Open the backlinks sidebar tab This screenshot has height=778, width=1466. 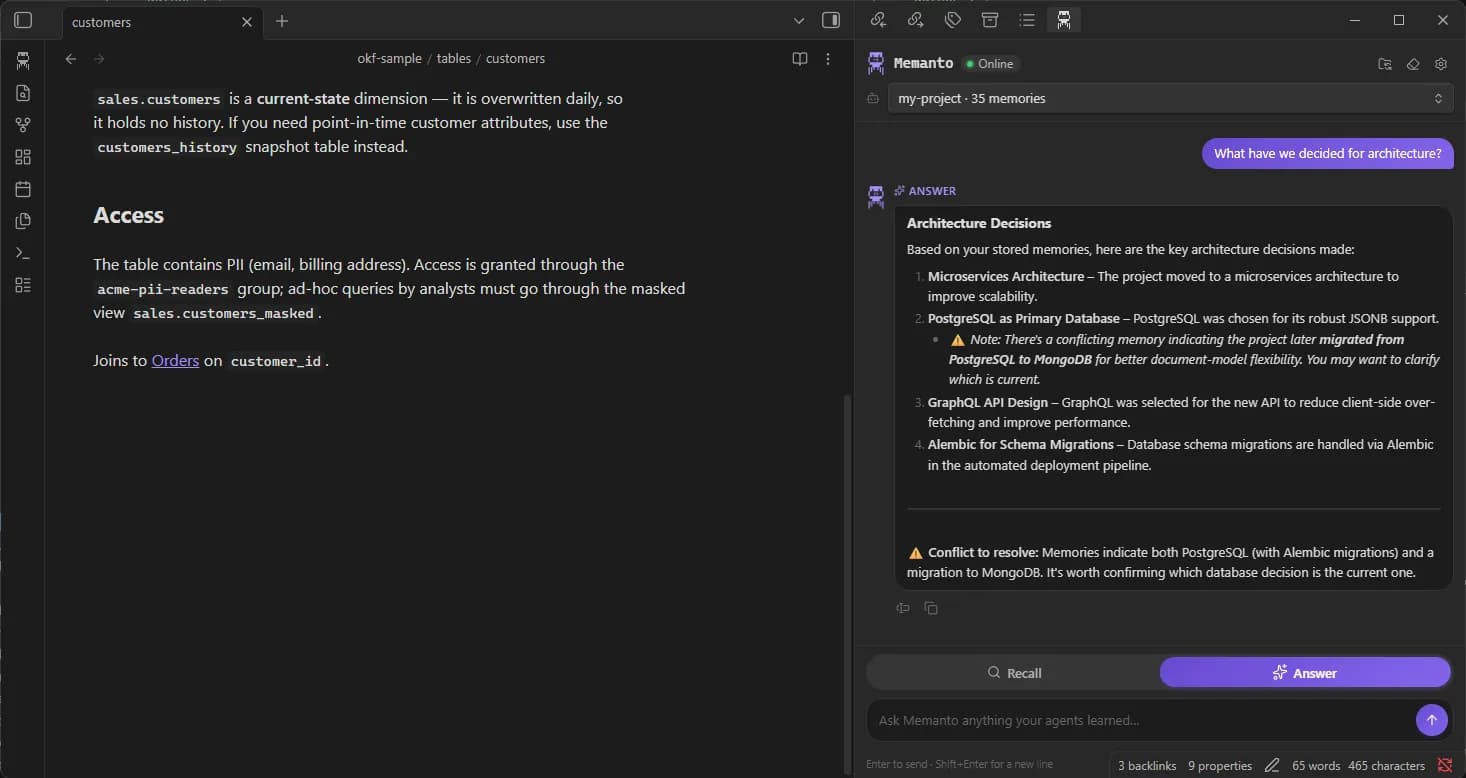878,20
